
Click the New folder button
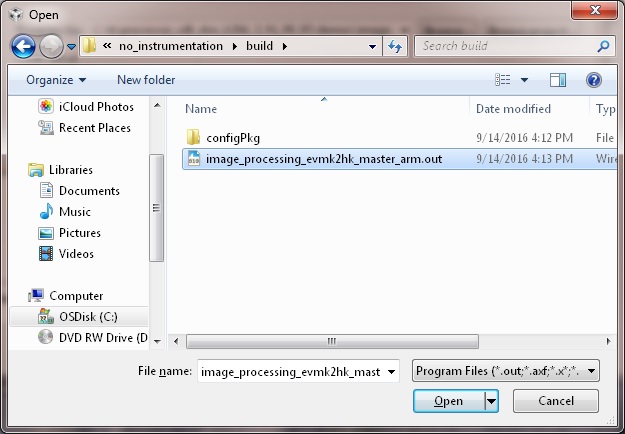(146, 80)
